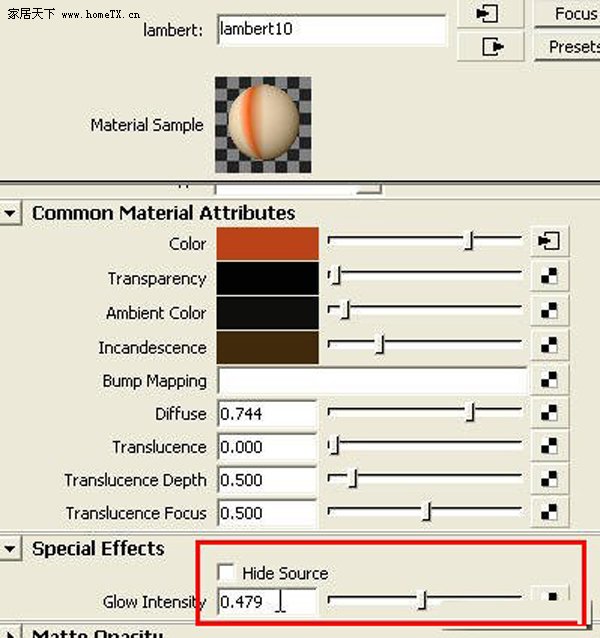This screenshot has width=600, height=638.
Task: Click the go-to-output-connection icon beside Presets
Action: pos(491,46)
